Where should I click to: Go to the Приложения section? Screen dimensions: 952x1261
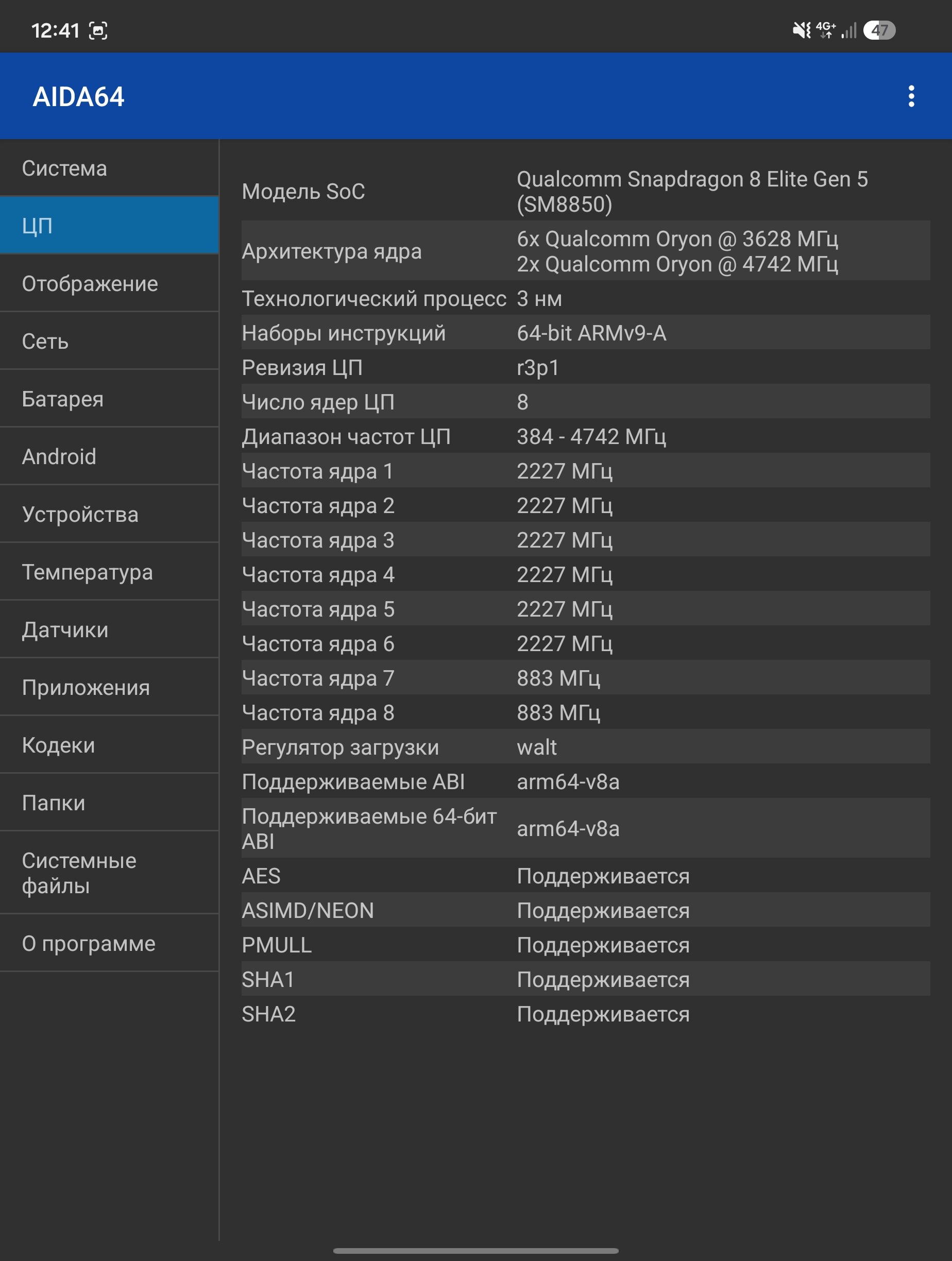pyautogui.click(x=109, y=687)
